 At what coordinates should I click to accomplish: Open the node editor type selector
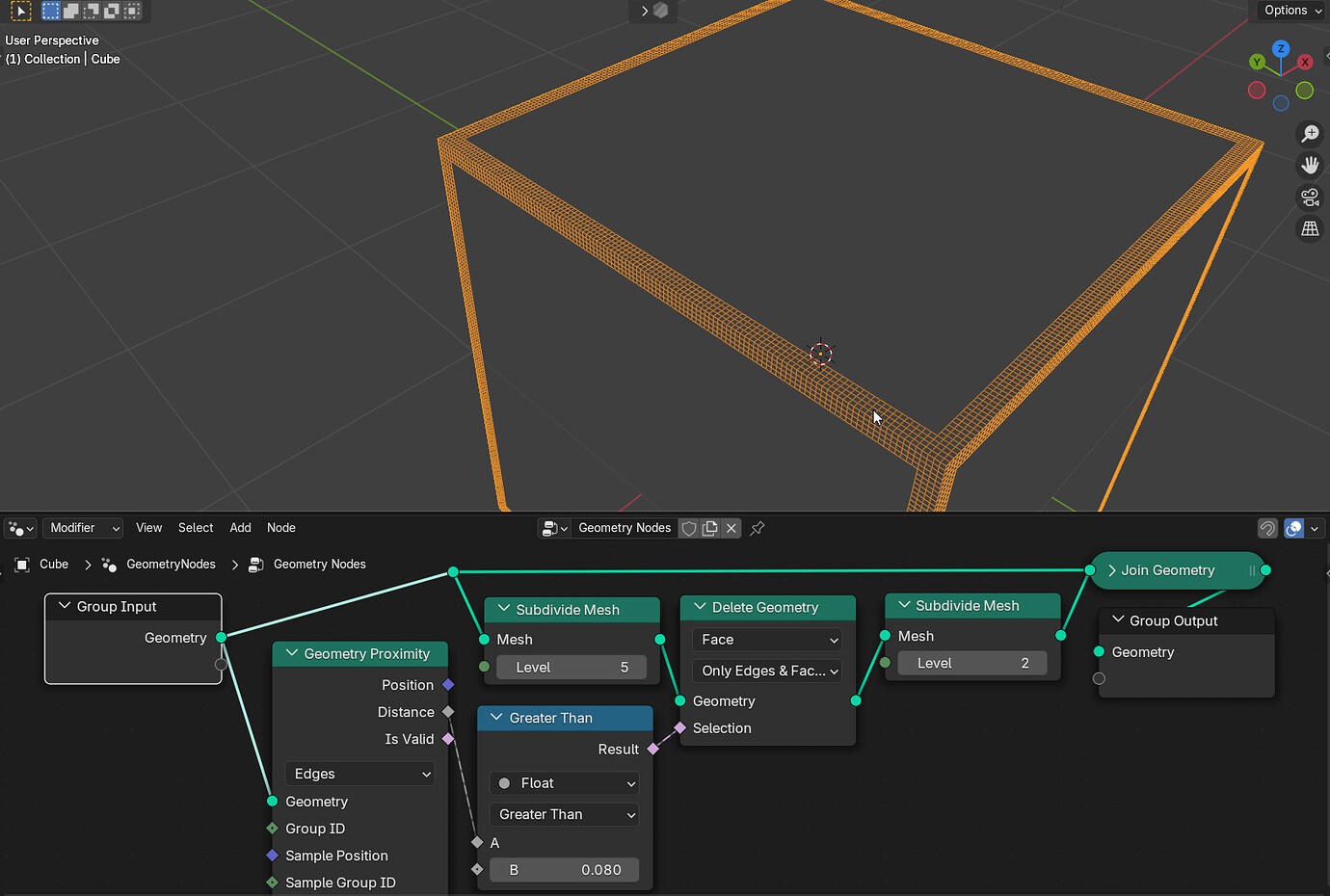[20, 528]
